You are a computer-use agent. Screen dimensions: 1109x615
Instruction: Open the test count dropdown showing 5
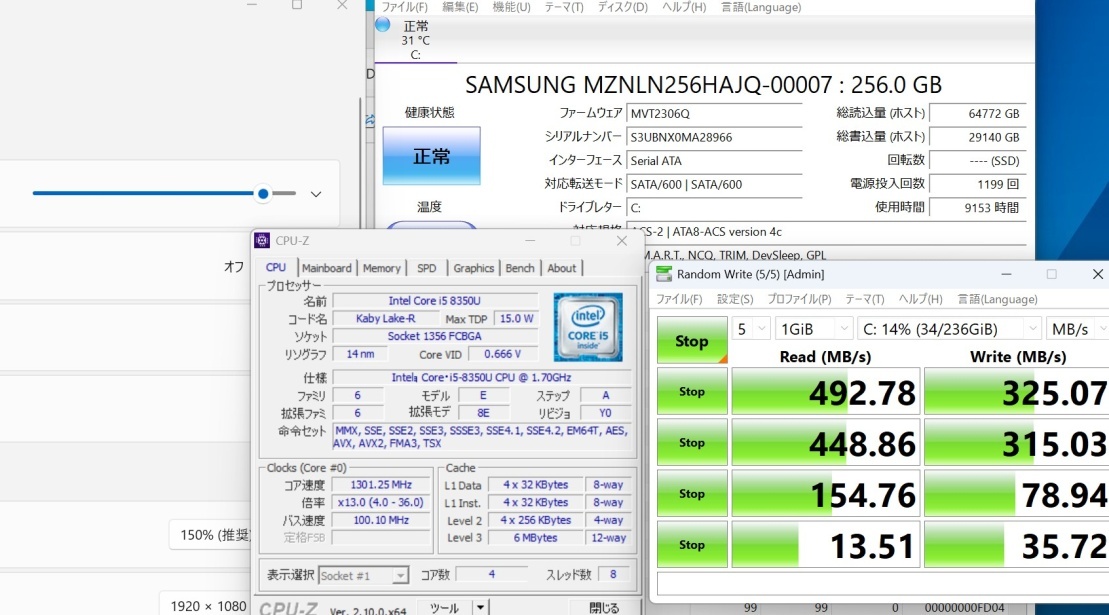pos(750,329)
